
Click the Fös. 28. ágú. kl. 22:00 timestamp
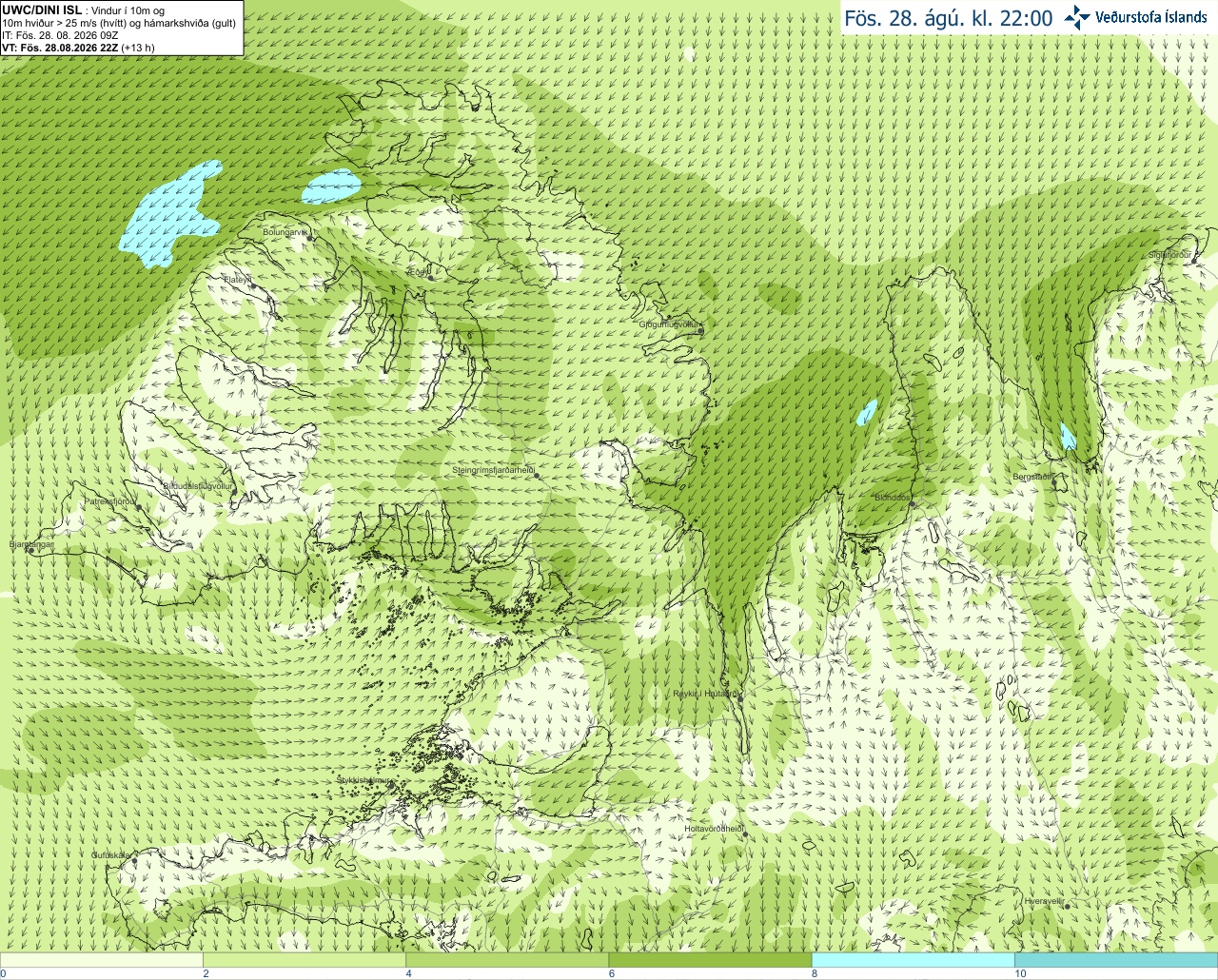(949, 18)
